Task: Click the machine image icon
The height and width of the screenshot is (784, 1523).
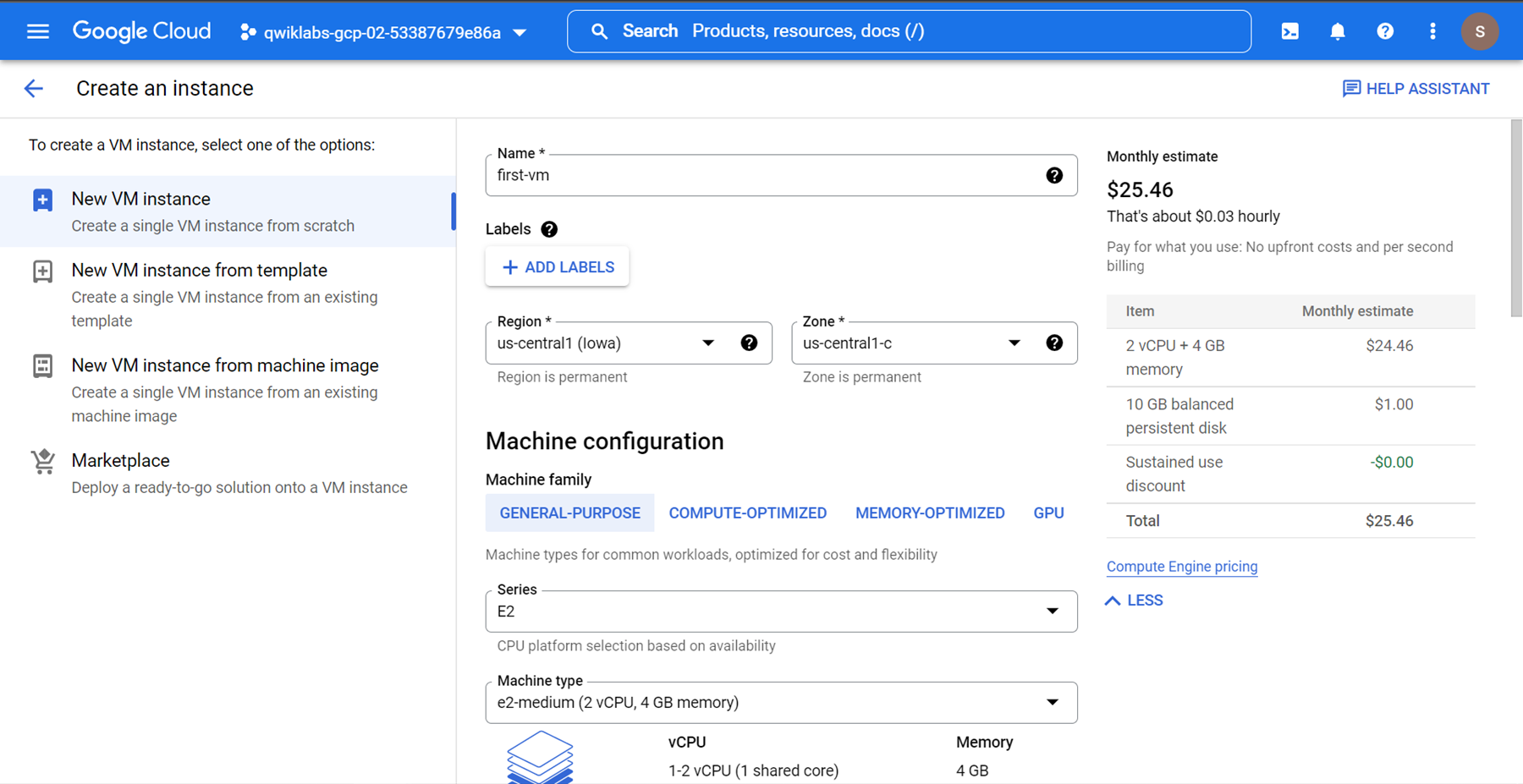Action: 43,366
